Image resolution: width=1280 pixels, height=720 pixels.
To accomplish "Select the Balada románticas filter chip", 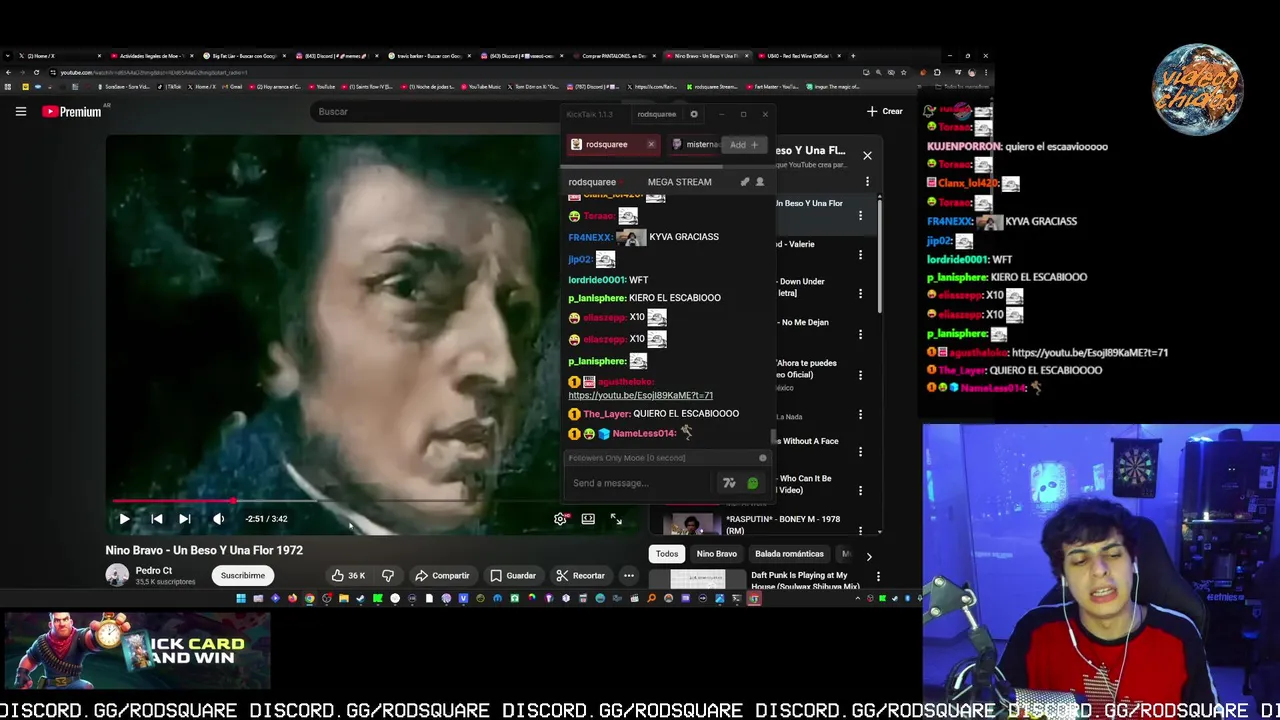I will (x=789, y=554).
